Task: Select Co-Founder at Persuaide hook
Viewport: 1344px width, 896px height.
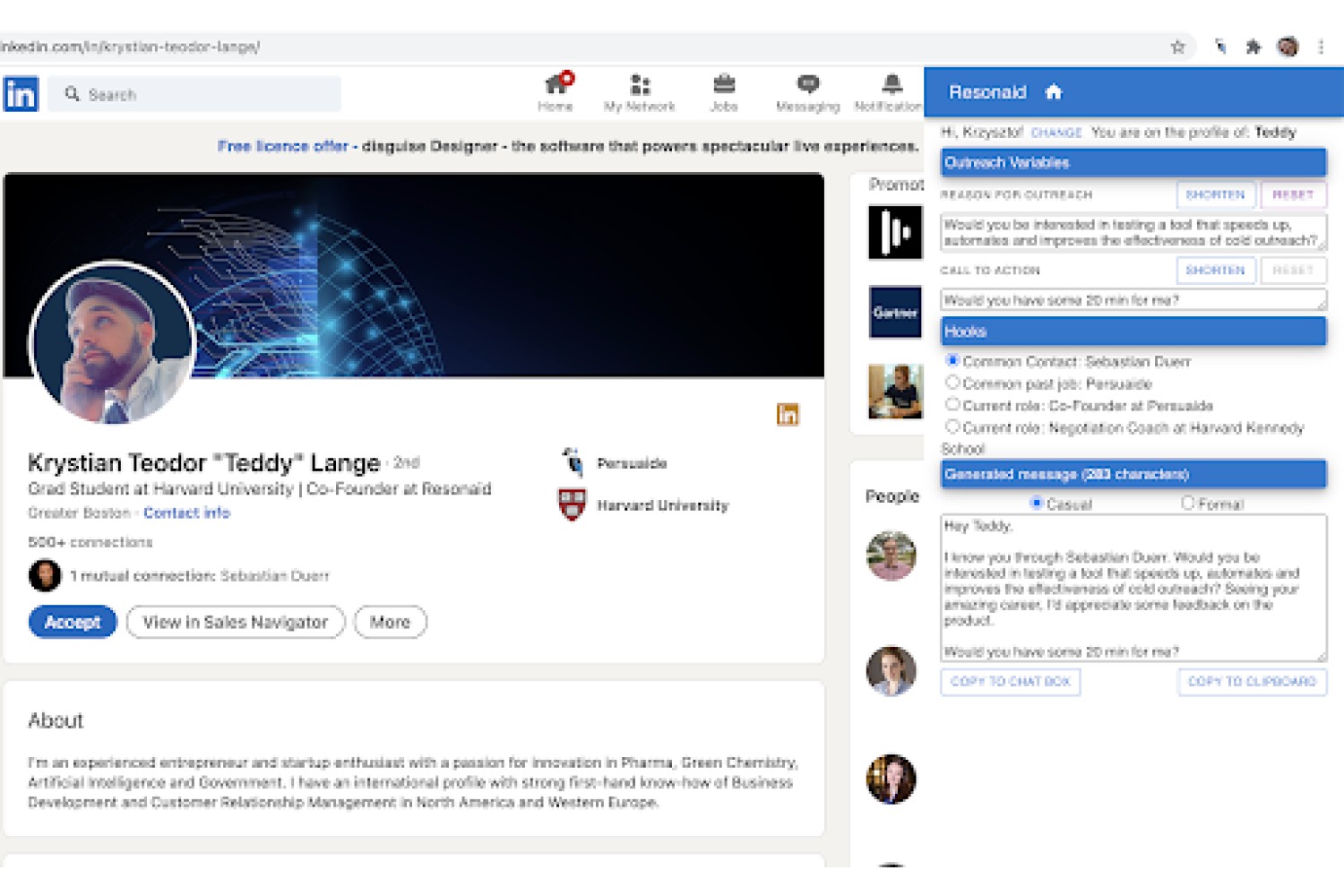Action: coord(953,404)
